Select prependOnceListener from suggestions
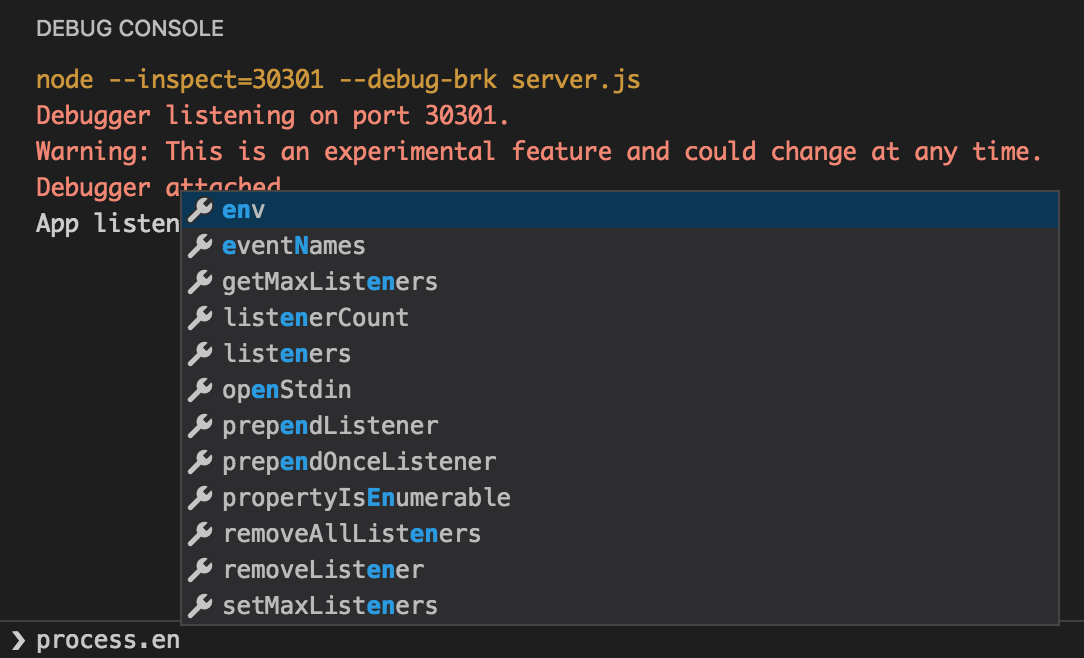The image size is (1084, 658). pyautogui.click(x=359, y=462)
